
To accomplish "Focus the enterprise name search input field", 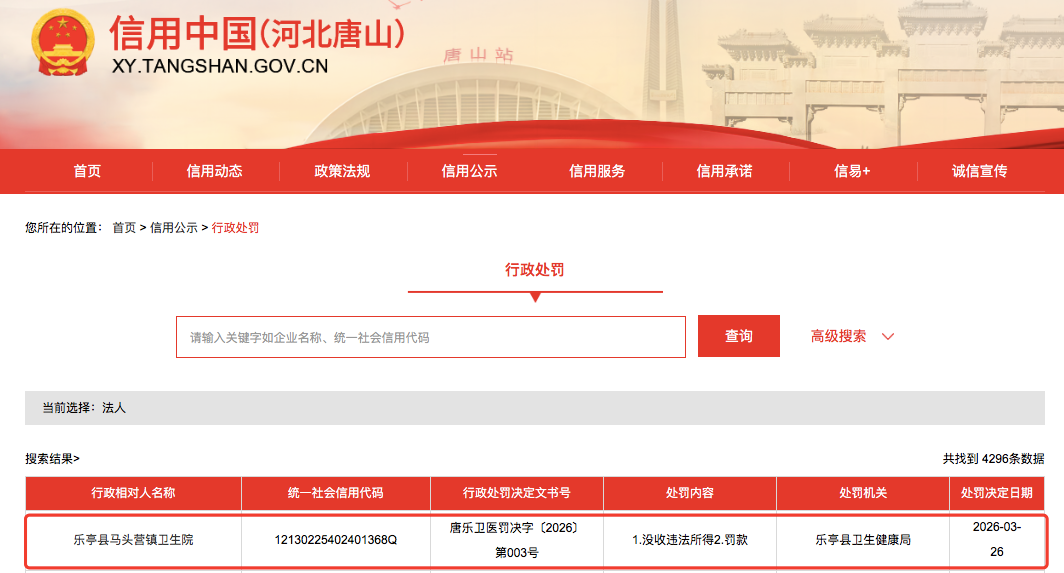I will coord(430,337).
